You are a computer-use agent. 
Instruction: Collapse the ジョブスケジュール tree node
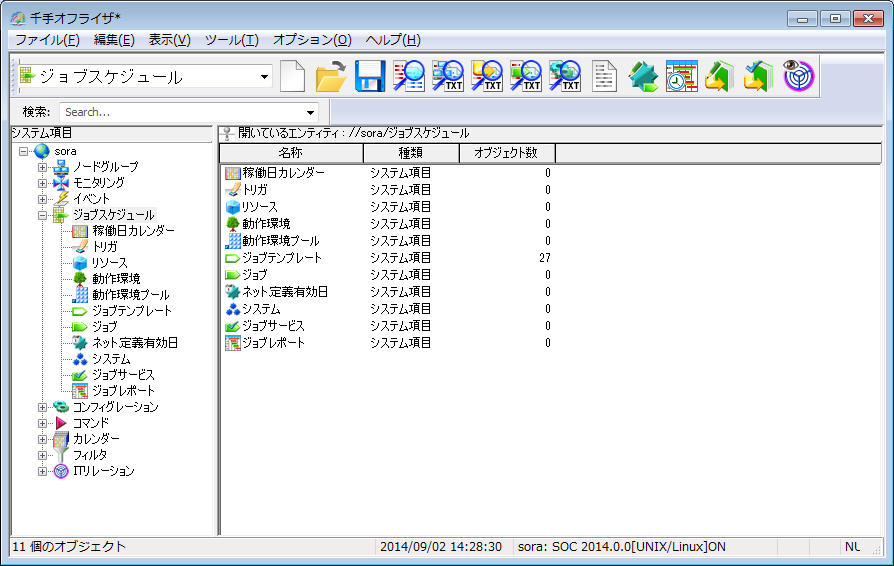[42, 215]
